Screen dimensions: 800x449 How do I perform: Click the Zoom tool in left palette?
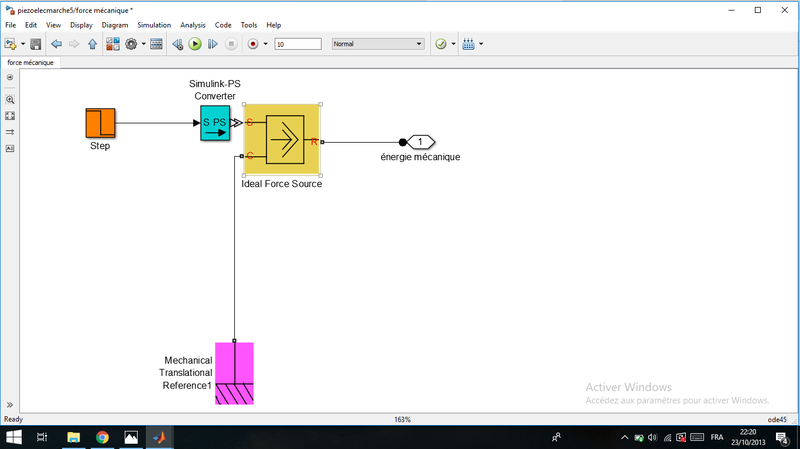(10, 100)
